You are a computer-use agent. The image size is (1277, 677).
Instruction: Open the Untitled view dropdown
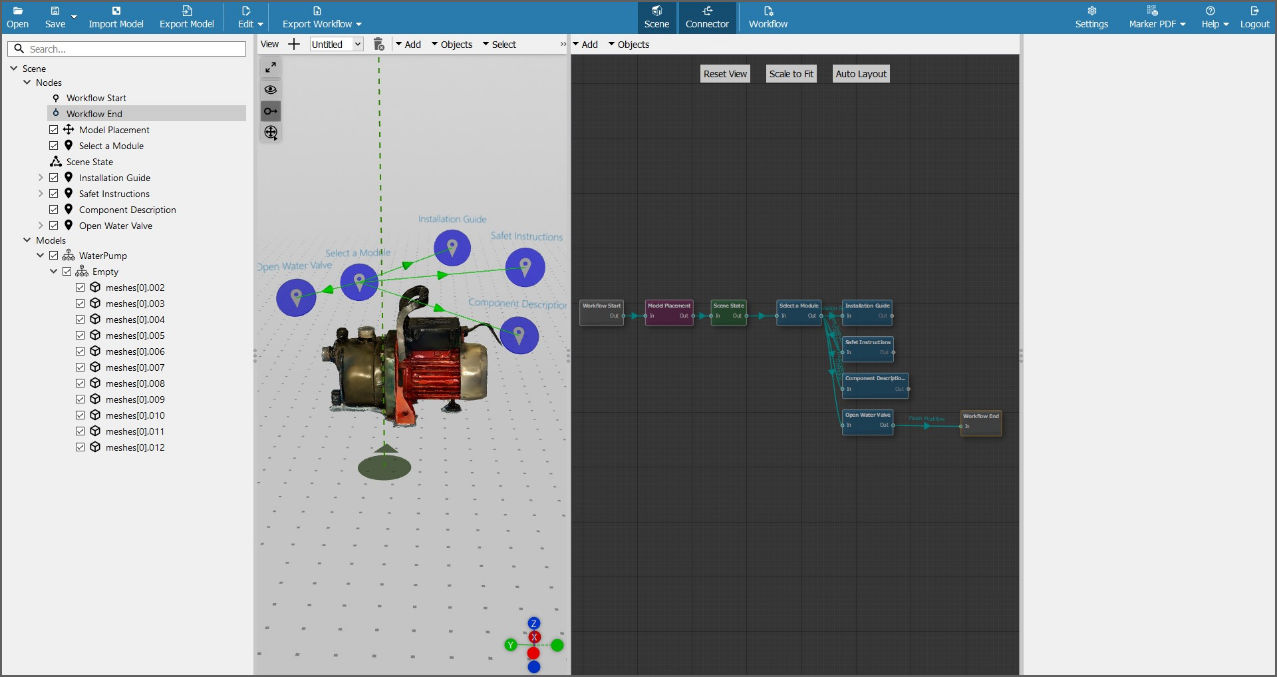[336, 44]
